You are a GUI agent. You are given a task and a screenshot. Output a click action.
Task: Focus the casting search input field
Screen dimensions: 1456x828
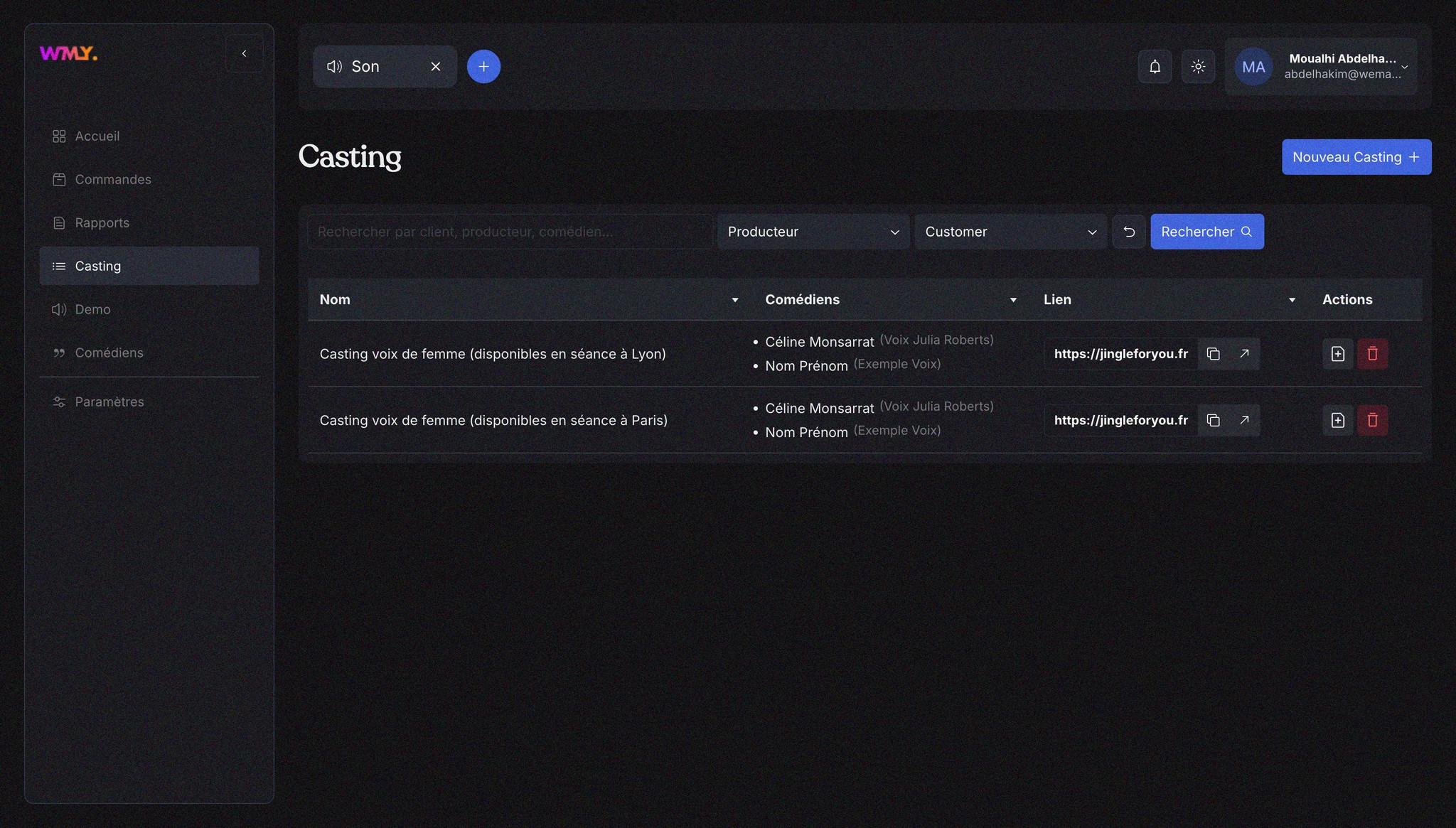(x=509, y=232)
